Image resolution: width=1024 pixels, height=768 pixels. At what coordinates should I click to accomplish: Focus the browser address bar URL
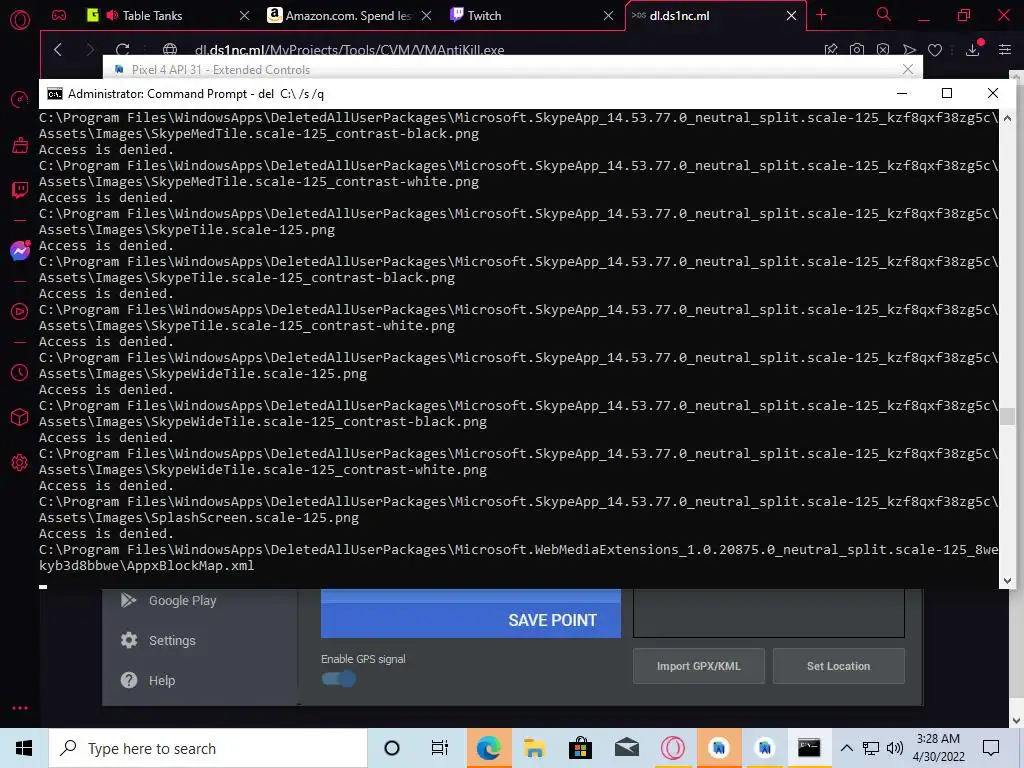pos(349,50)
